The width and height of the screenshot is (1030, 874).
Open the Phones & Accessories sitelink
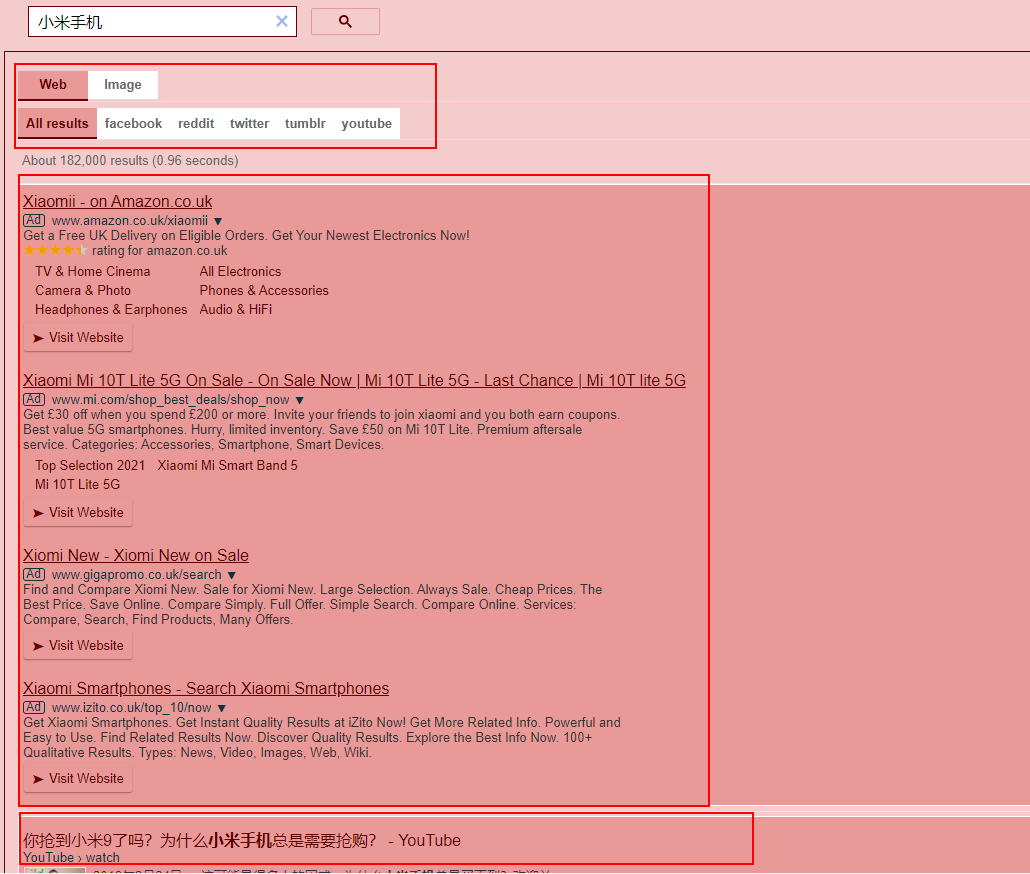(264, 290)
